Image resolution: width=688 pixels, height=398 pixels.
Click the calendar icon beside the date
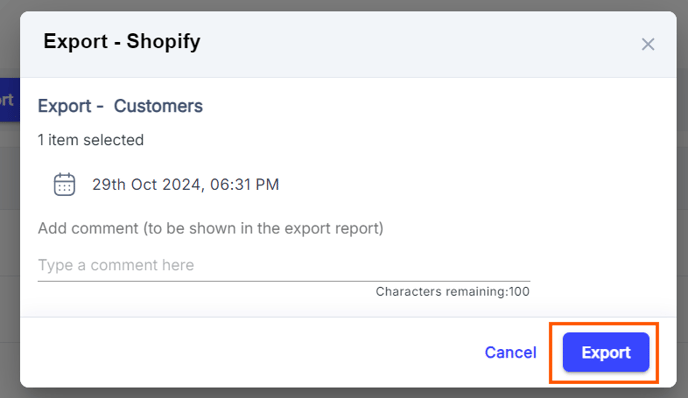64,184
